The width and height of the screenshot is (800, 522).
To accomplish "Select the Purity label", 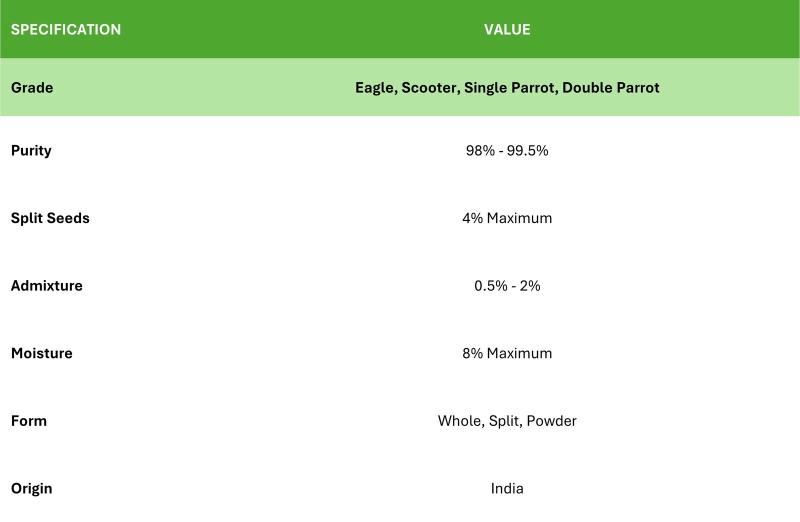I will [31, 151].
